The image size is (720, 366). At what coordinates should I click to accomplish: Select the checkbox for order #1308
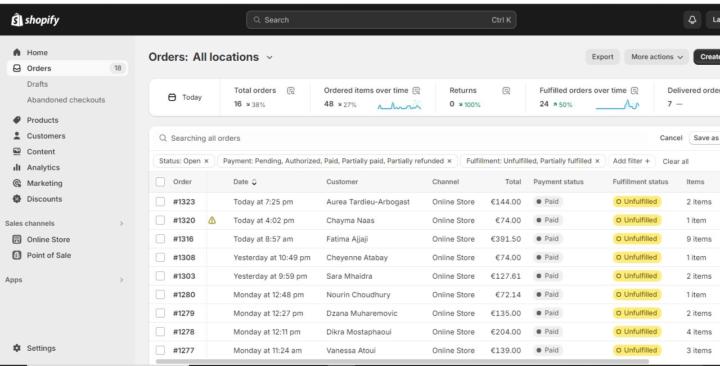click(x=160, y=257)
